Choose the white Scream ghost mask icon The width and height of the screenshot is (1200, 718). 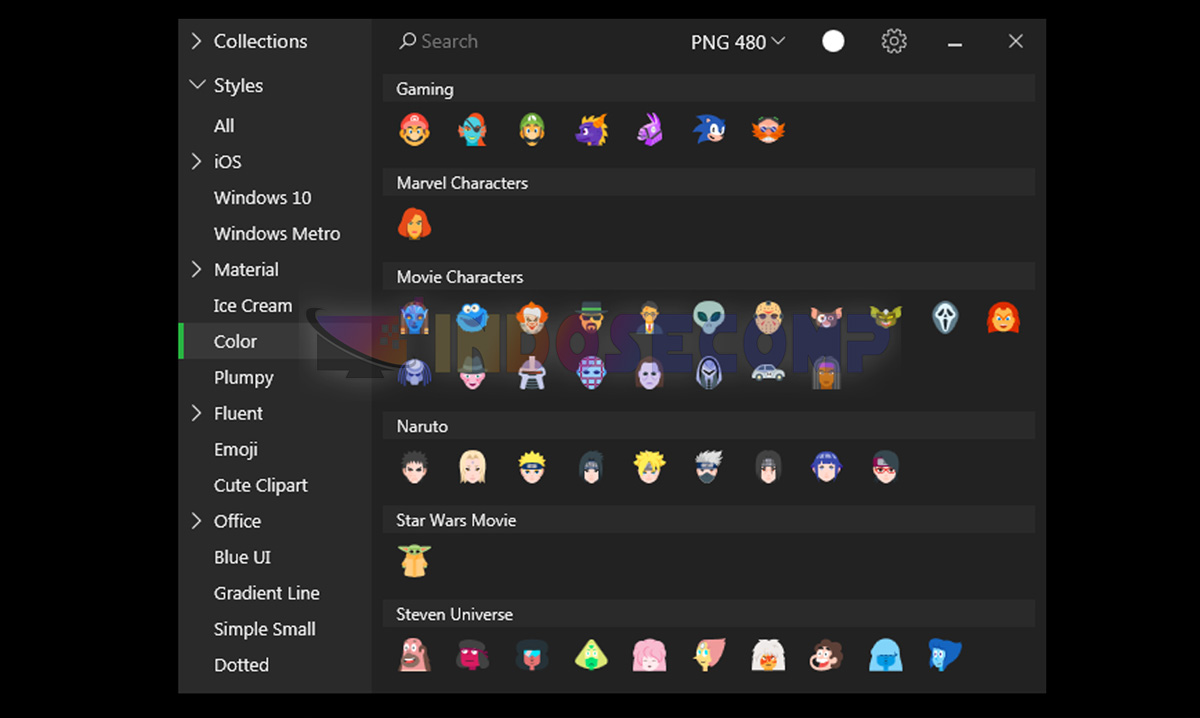[945, 318]
